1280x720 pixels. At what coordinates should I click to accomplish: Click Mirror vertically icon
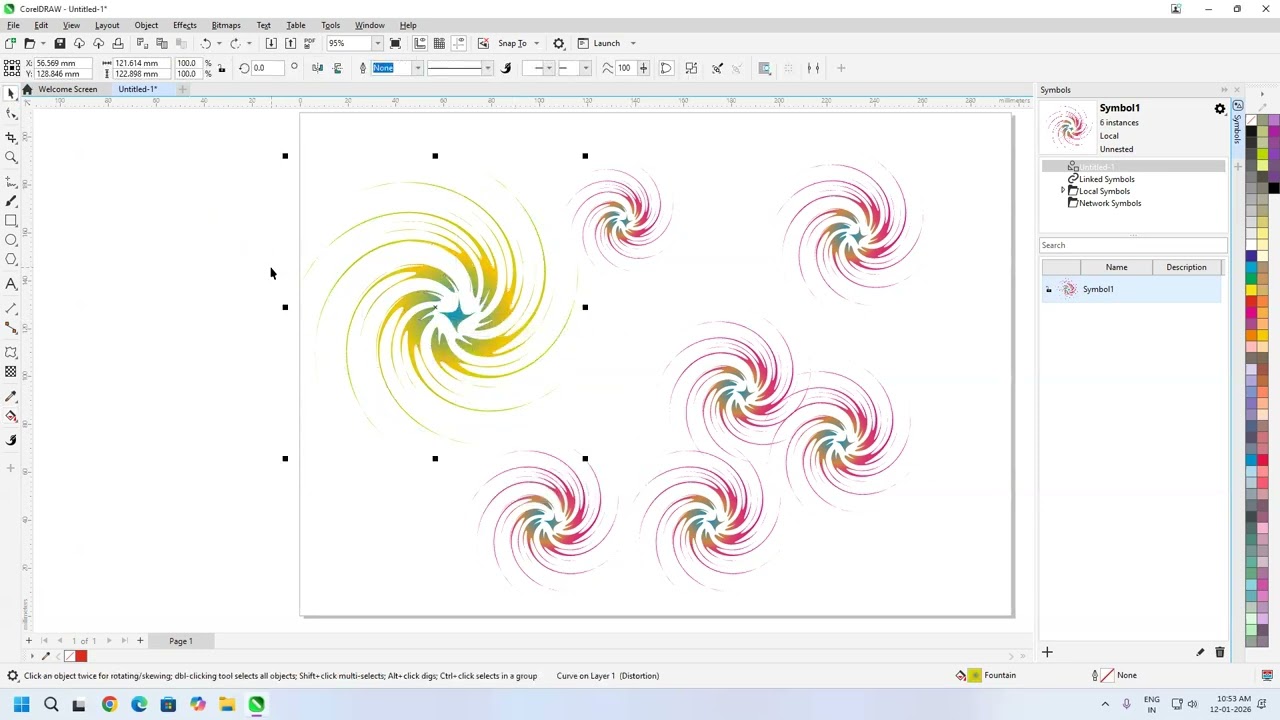point(337,68)
